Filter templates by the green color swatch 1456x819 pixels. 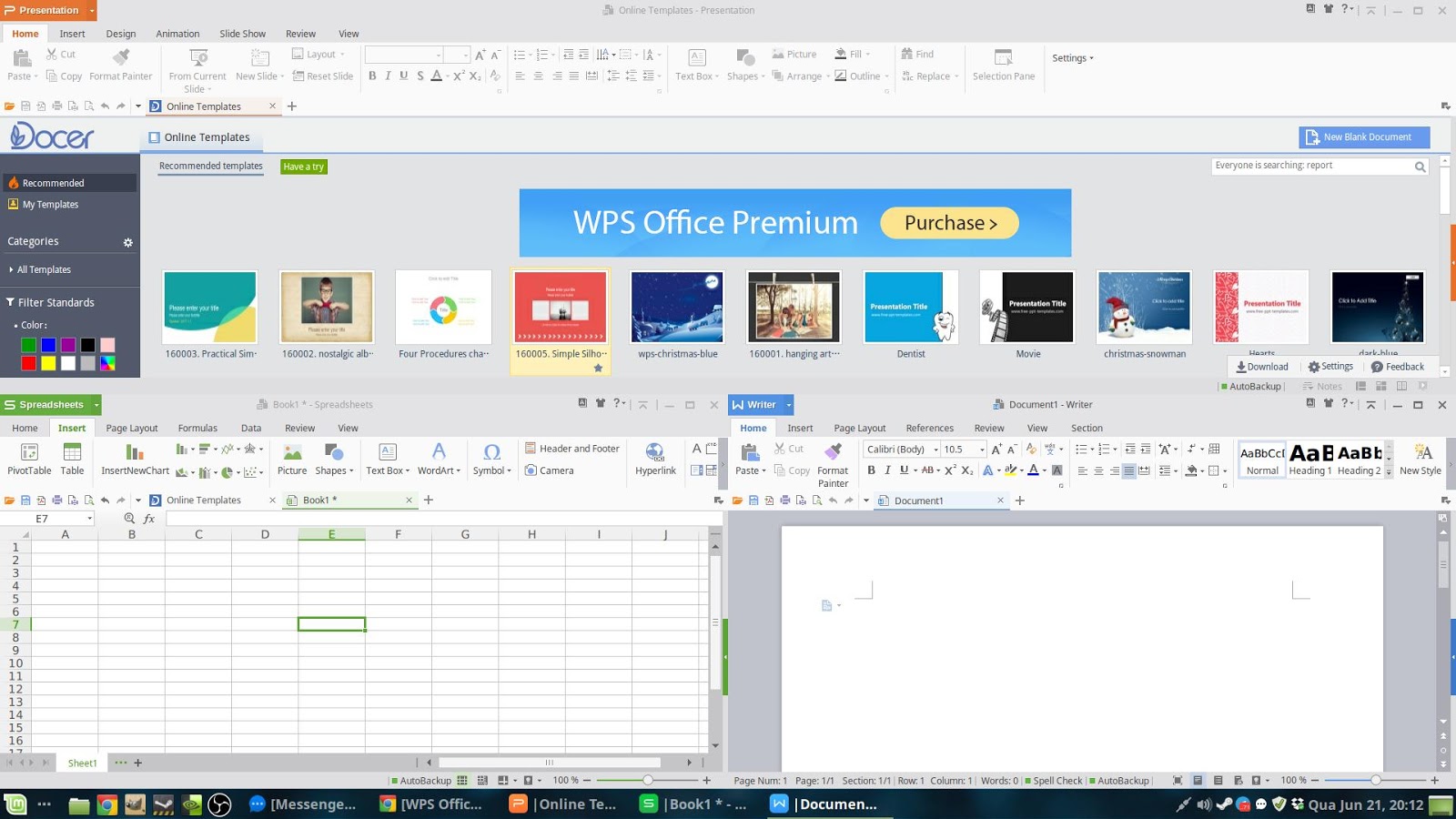29,345
